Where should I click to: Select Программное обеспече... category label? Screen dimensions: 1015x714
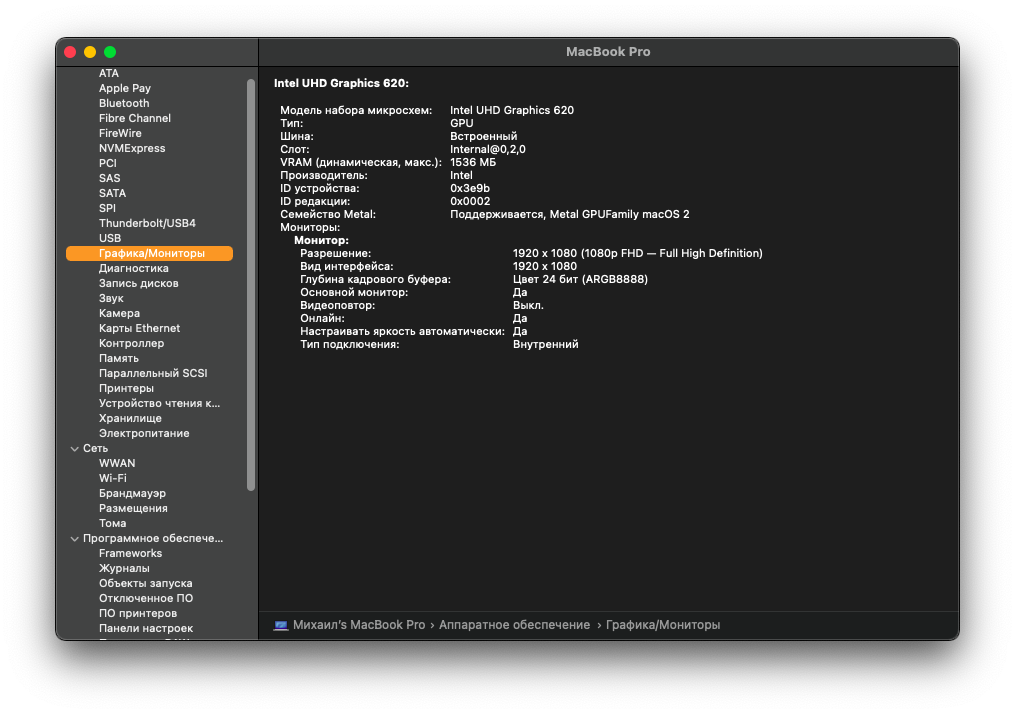153,538
